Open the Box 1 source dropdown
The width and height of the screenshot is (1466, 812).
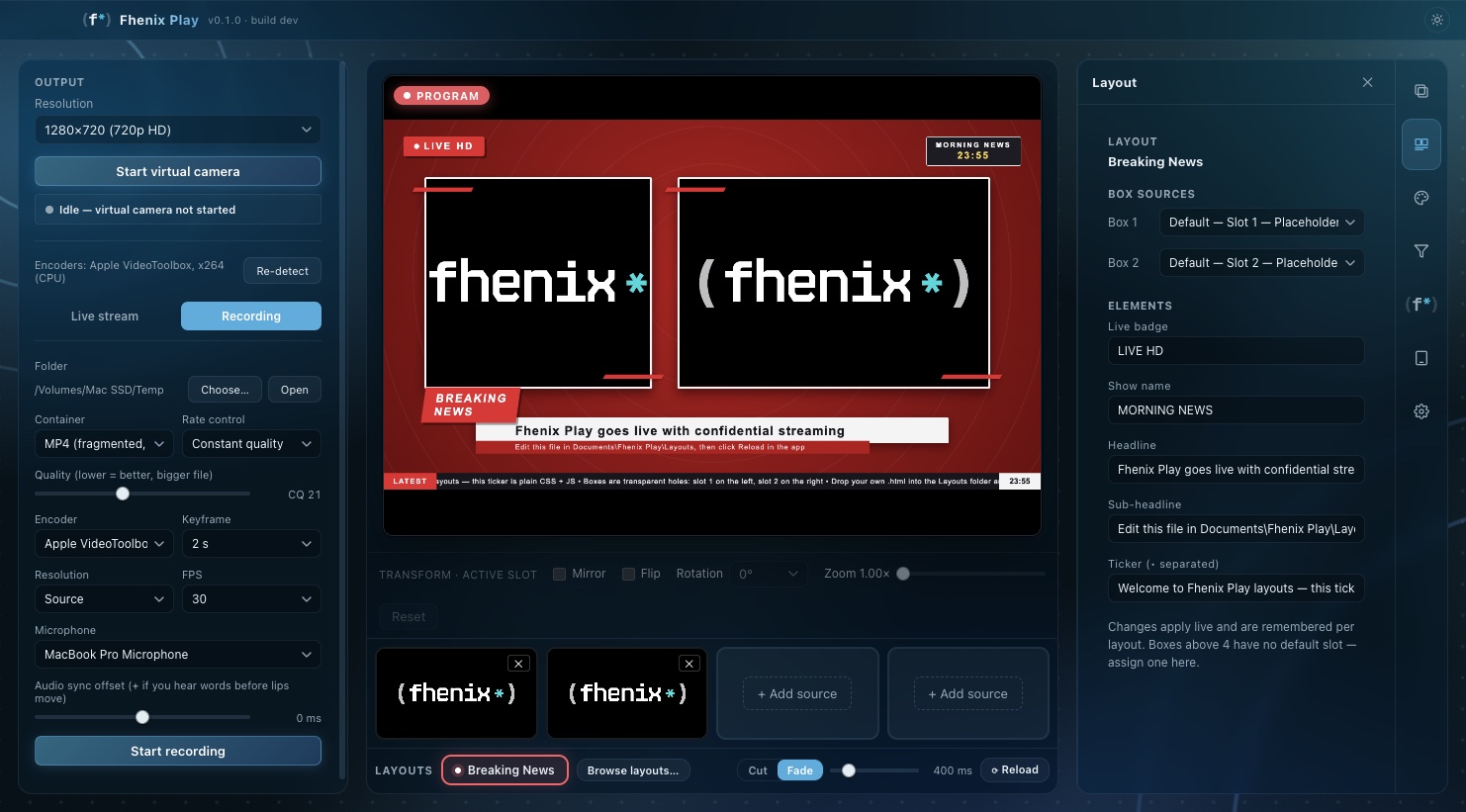(1262, 223)
